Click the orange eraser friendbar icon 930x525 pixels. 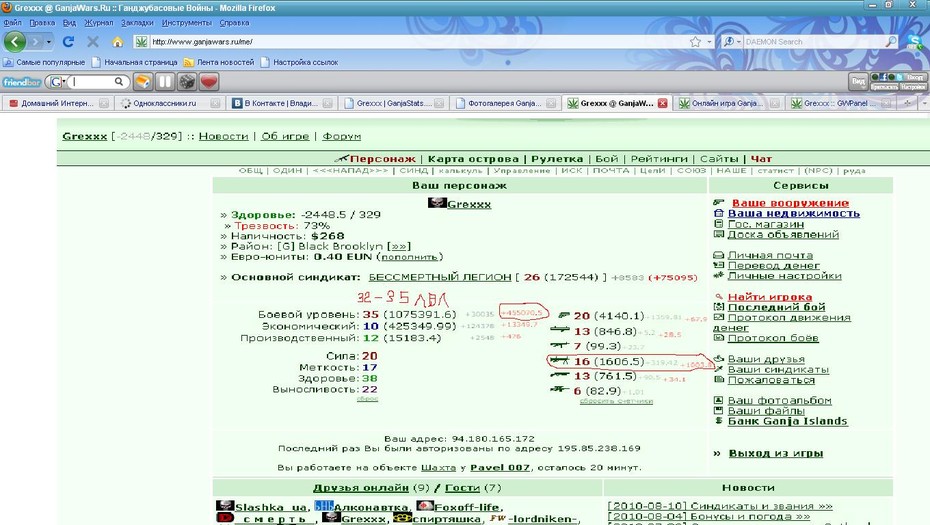point(142,81)
